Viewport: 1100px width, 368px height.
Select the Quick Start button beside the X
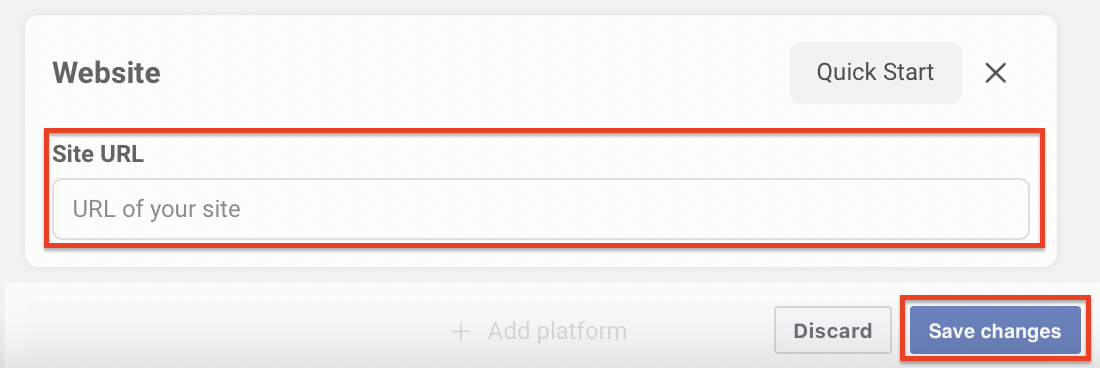click(x=876, y=72)
